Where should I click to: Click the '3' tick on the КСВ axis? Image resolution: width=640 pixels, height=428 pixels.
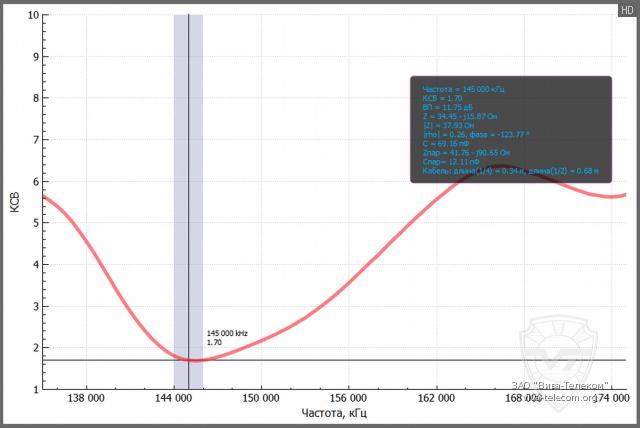pyautogui.click(x=36, y=306)
